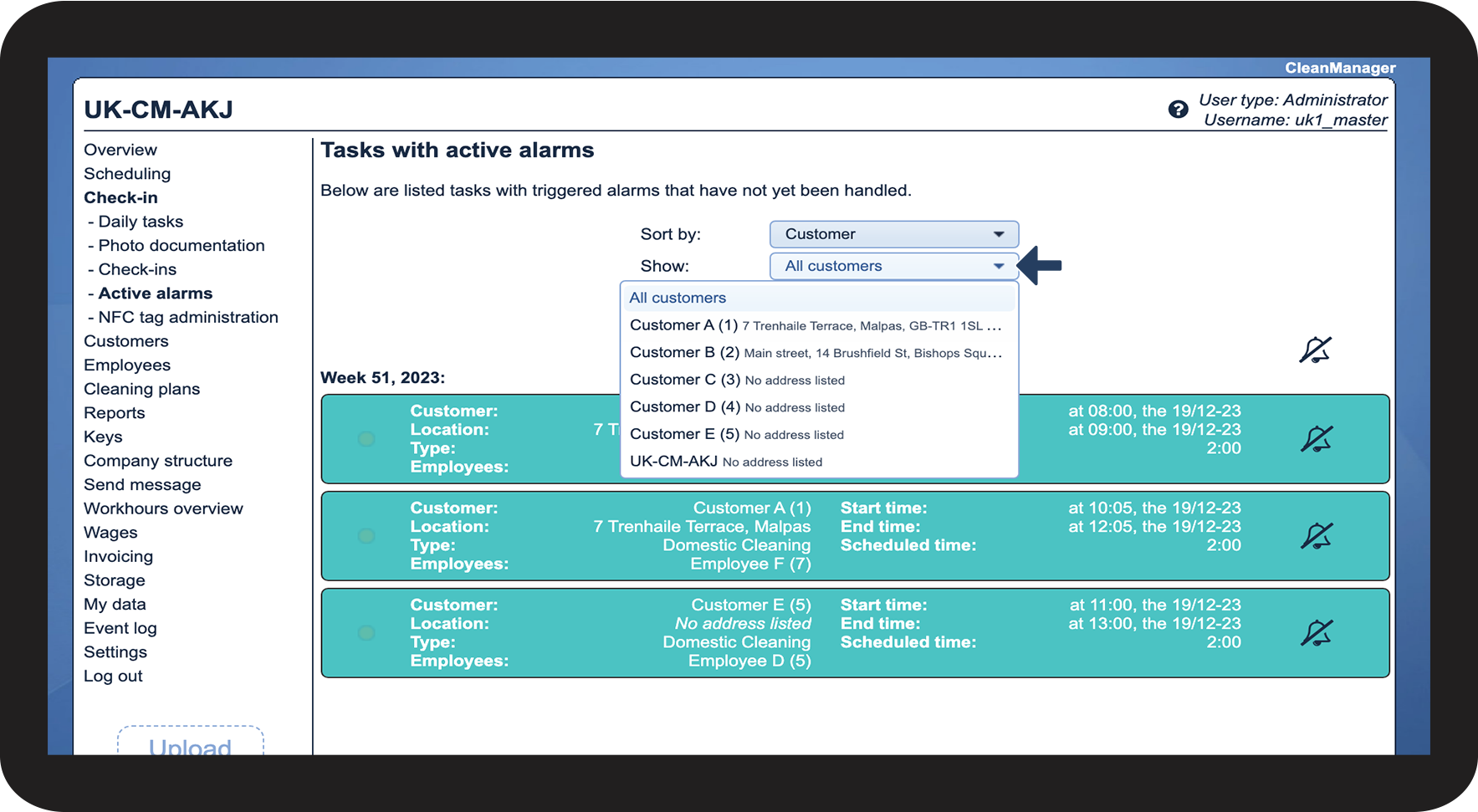
Task: Select radio circle on Customer A task
Action: 366,536
